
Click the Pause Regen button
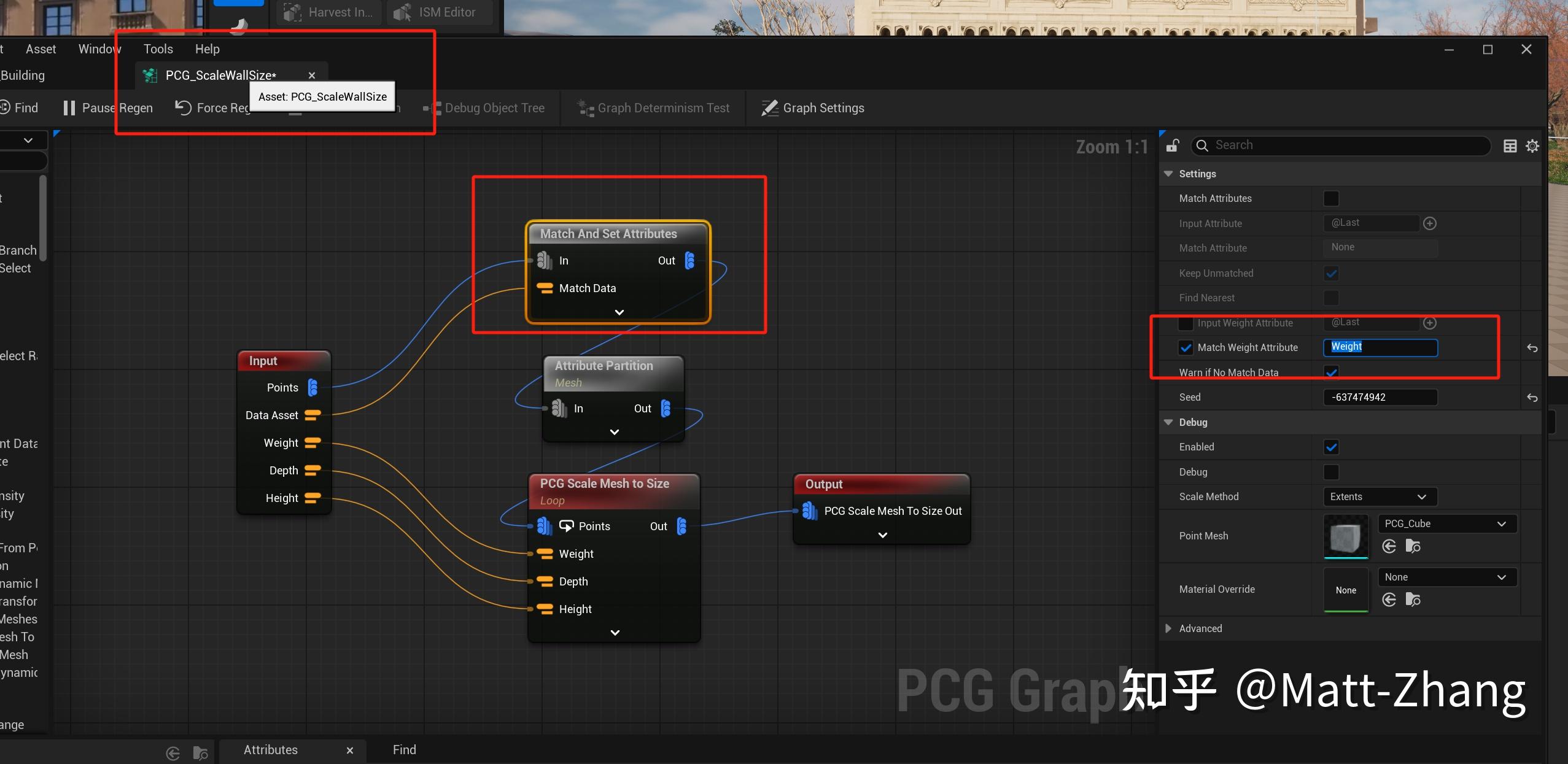click(108, 108)
